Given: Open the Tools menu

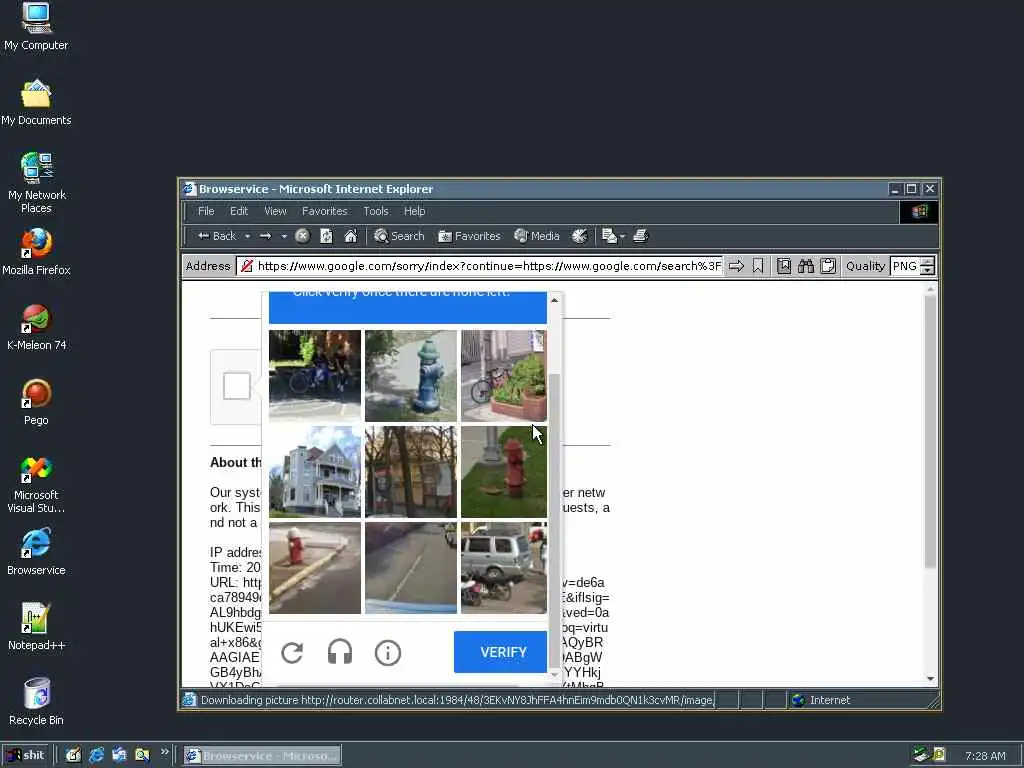Looking at the screenshot, I should [x=376, y=211].
